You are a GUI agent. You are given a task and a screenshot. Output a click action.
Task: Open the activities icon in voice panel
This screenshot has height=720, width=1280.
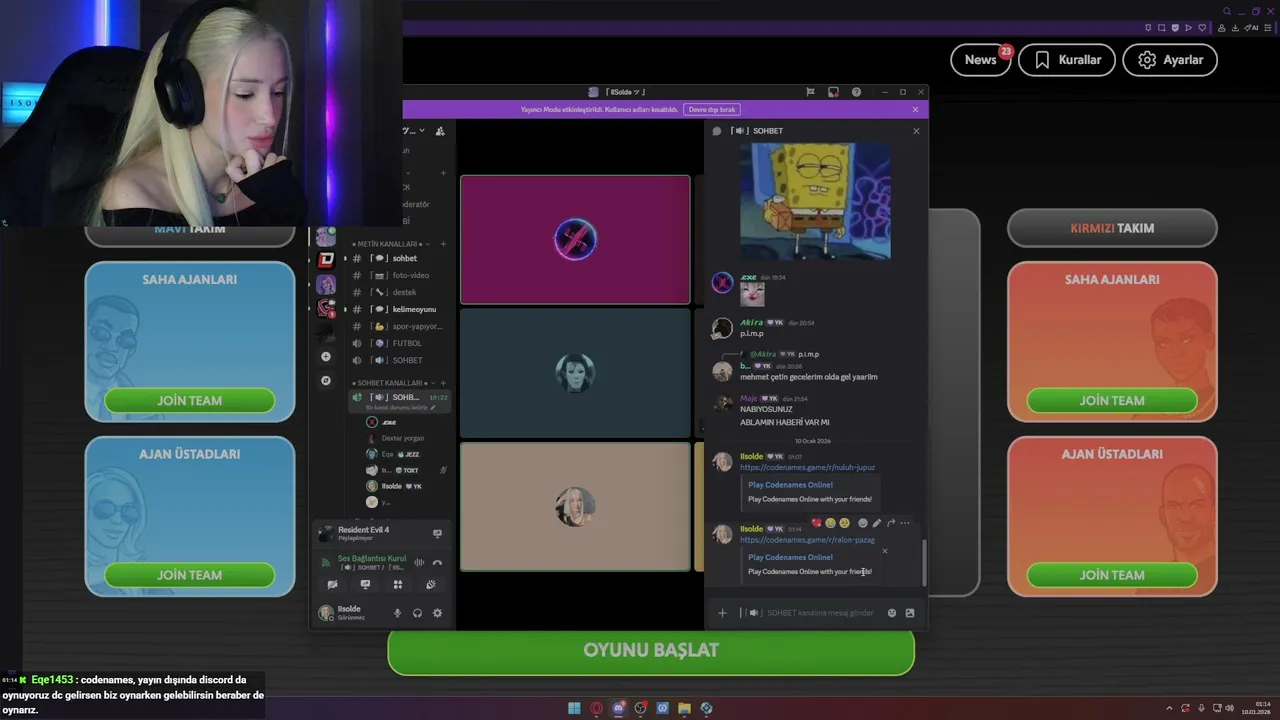coord(398,585)
